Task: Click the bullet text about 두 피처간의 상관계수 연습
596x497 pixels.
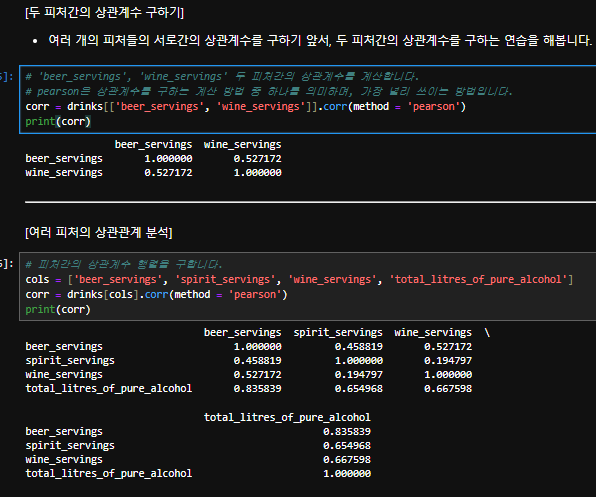Action: (x=320, y=40)
